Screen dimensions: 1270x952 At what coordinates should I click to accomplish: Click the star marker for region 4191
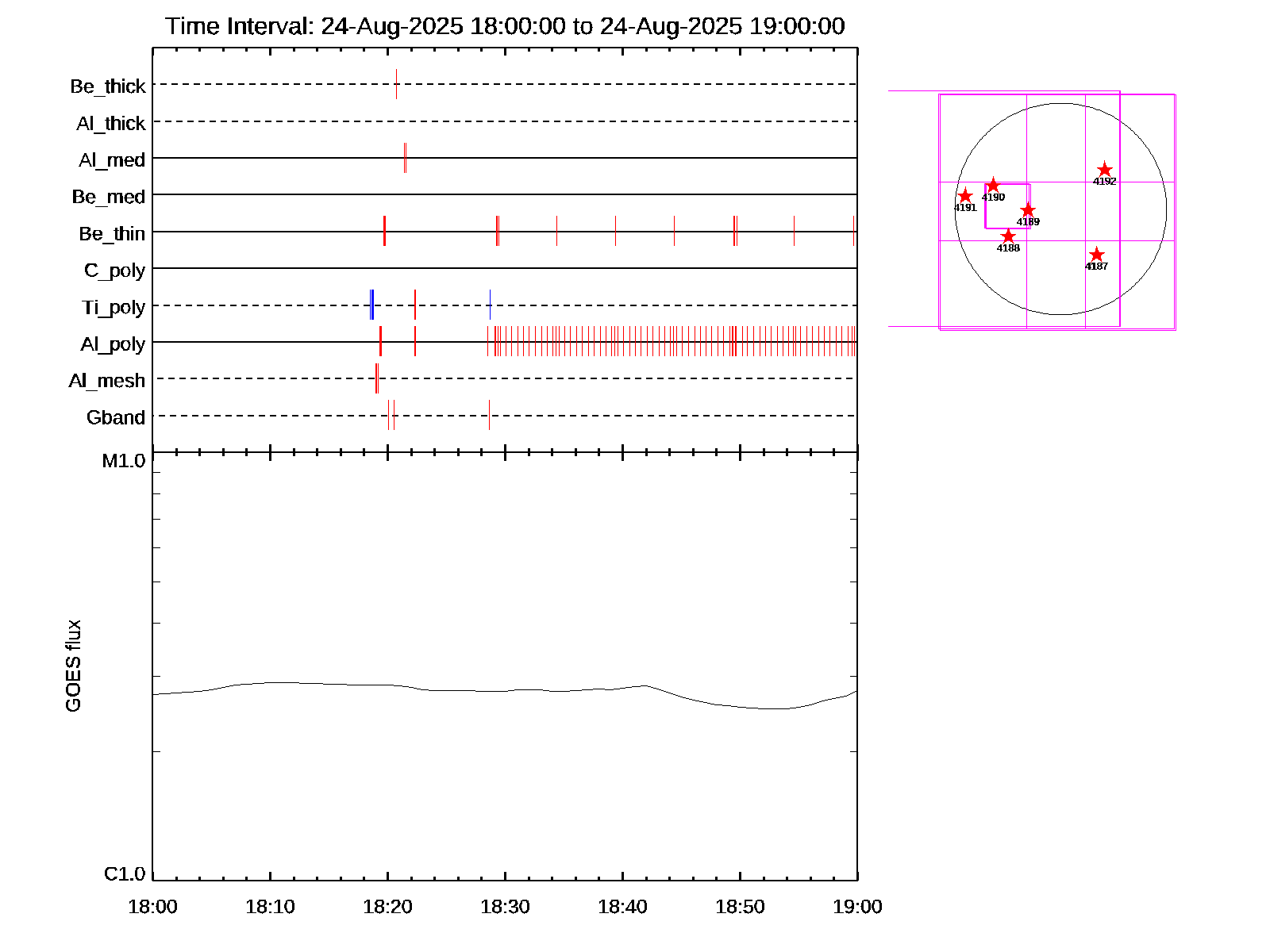click(x=965, y=196)
